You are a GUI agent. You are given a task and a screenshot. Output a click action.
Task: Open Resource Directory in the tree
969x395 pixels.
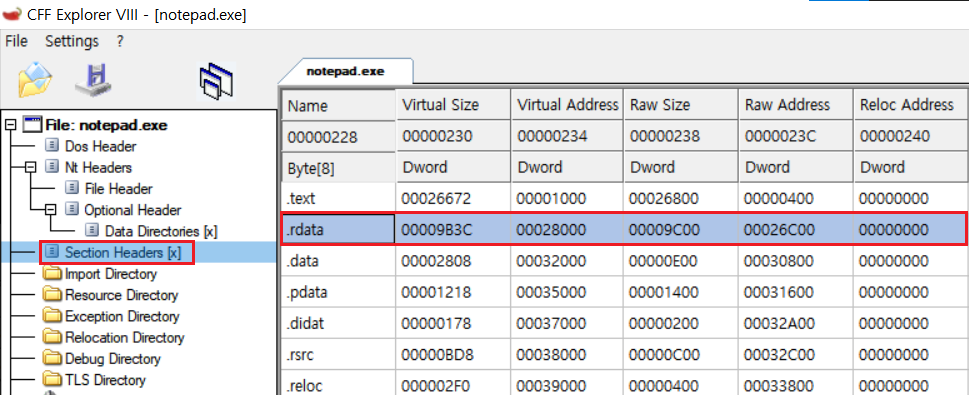121,295
